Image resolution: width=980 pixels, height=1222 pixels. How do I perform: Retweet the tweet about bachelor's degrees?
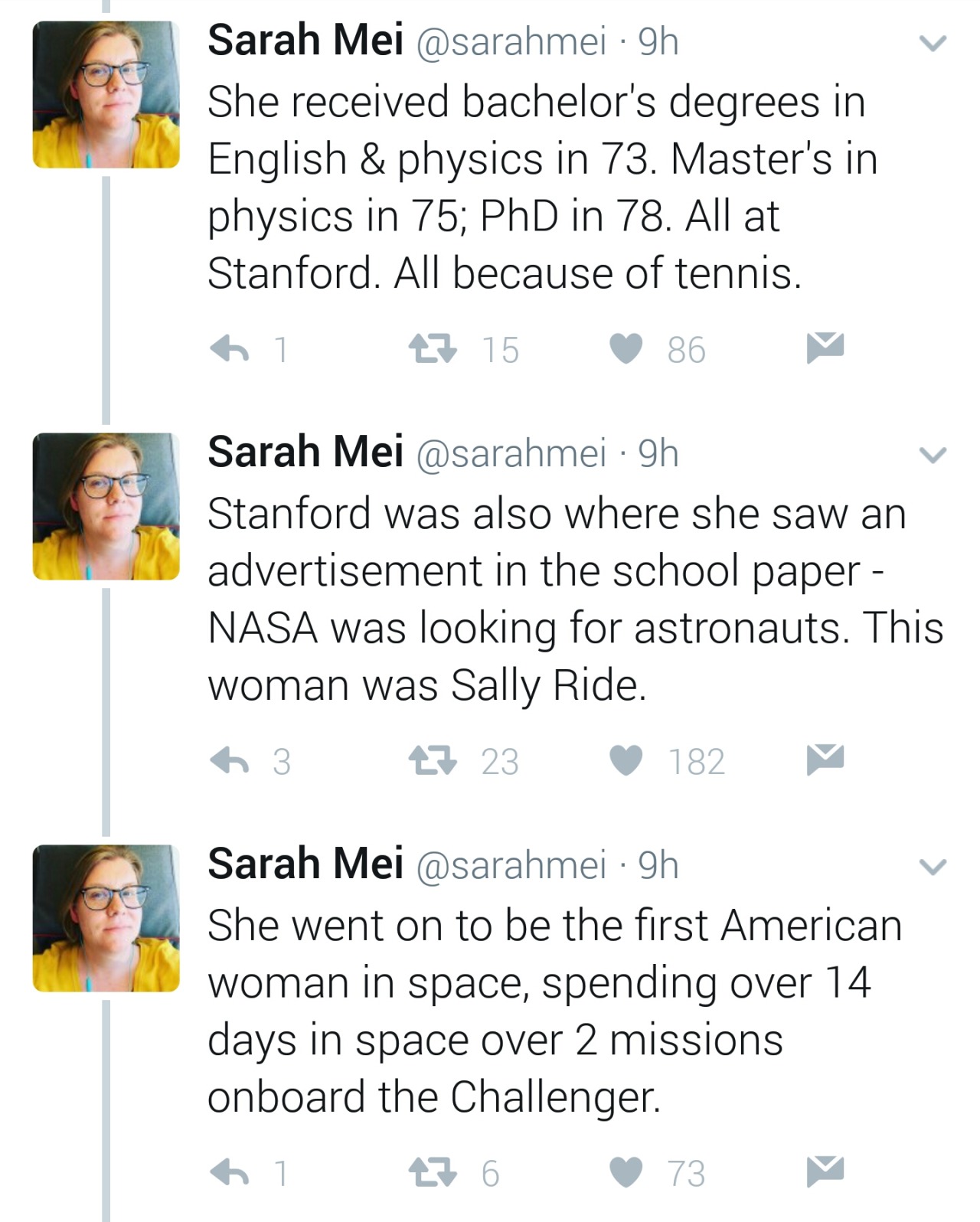tap(433, 349)
